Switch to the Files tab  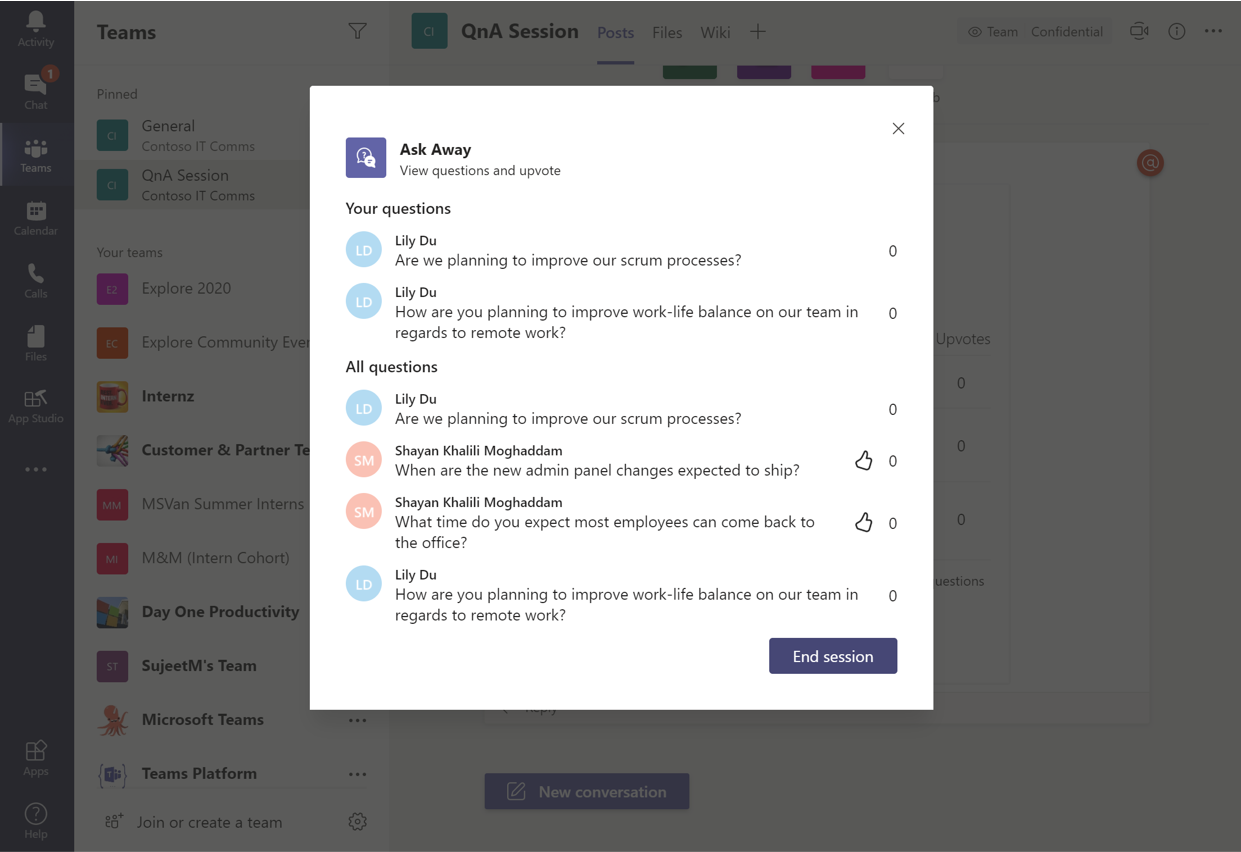(x=667, y=32)
